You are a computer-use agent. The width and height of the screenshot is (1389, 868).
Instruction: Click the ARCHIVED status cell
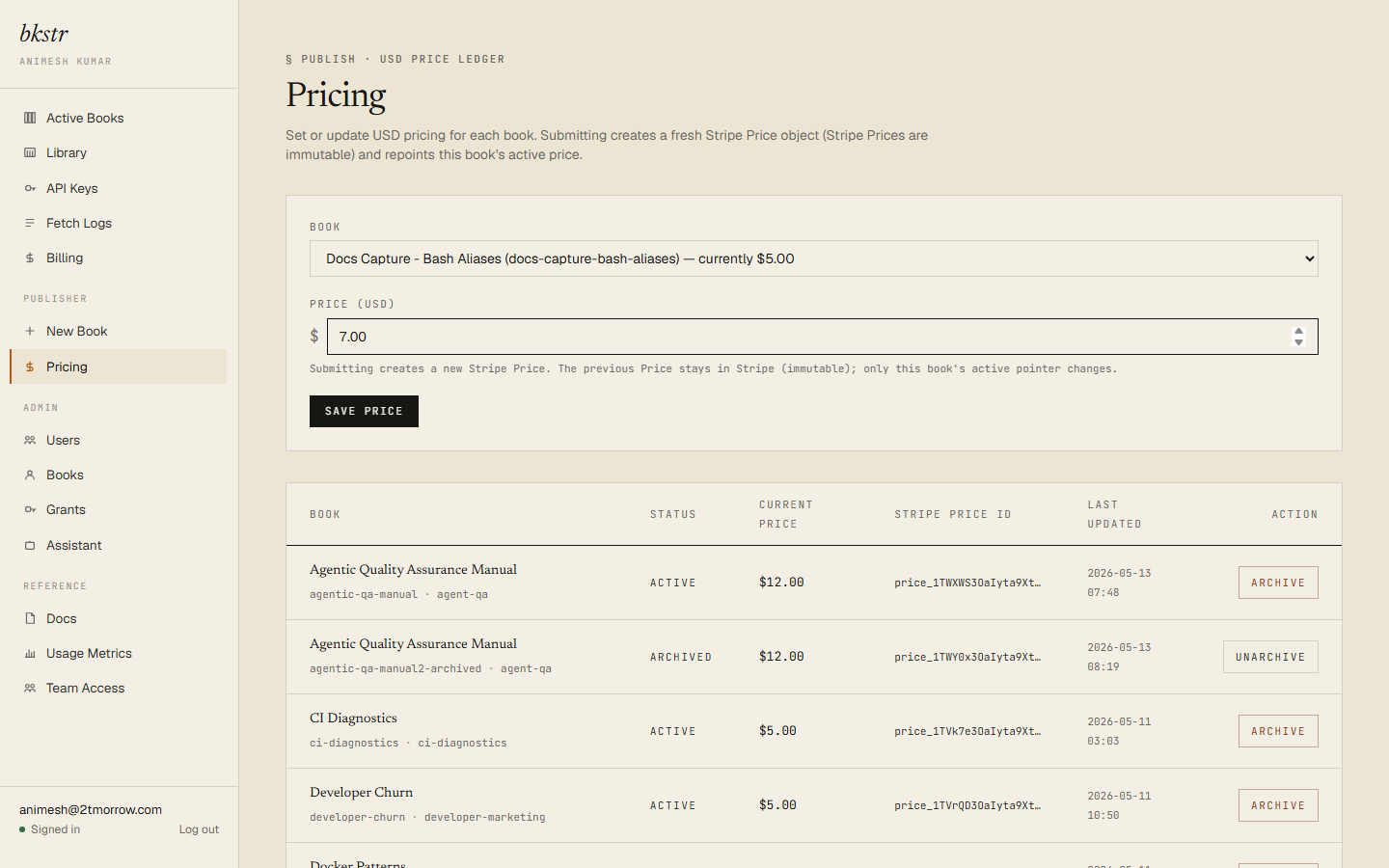coord(681,657)
